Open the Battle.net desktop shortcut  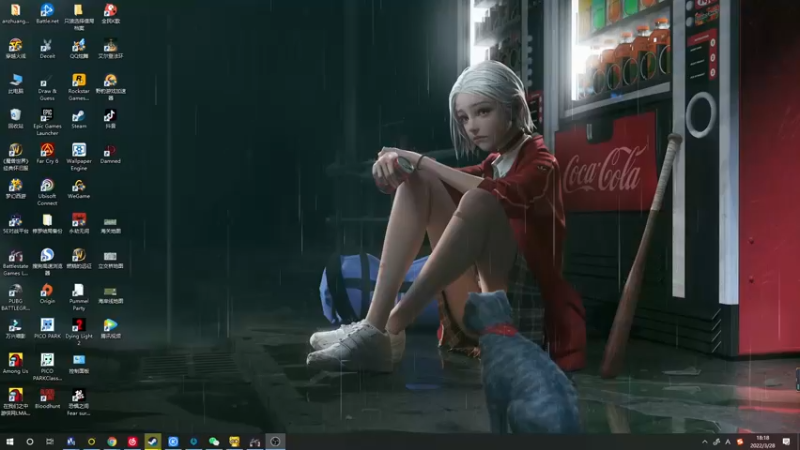[47, 14]
